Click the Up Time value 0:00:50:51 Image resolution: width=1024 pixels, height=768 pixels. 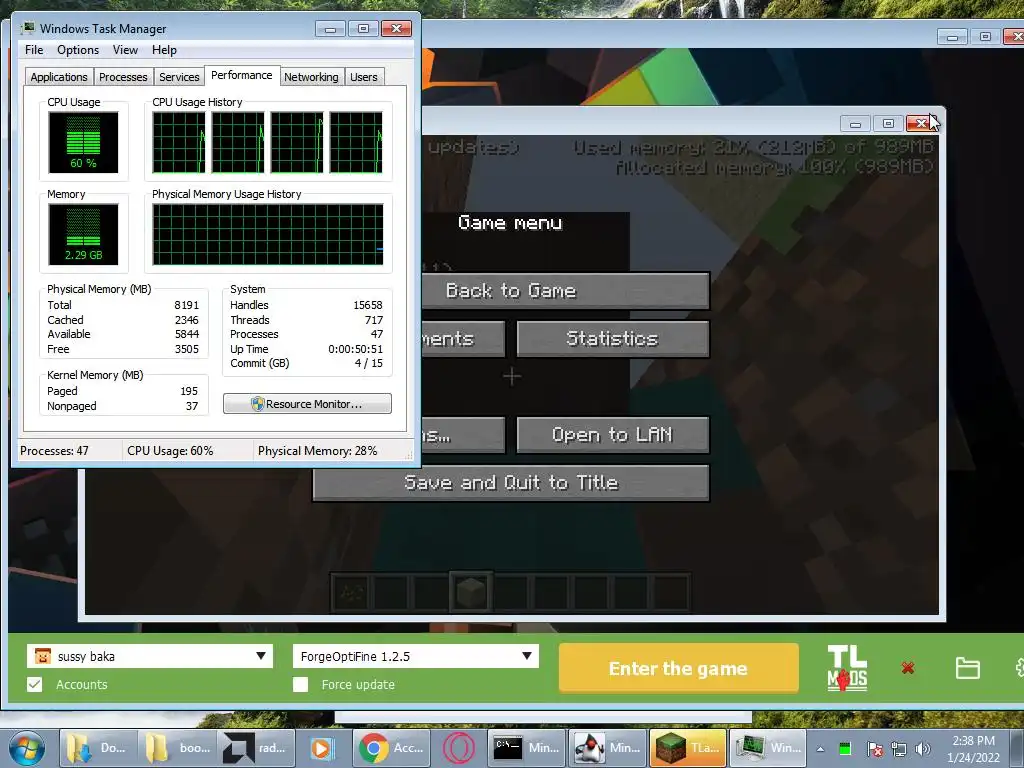pyautogui.click(x=355, y=349)
